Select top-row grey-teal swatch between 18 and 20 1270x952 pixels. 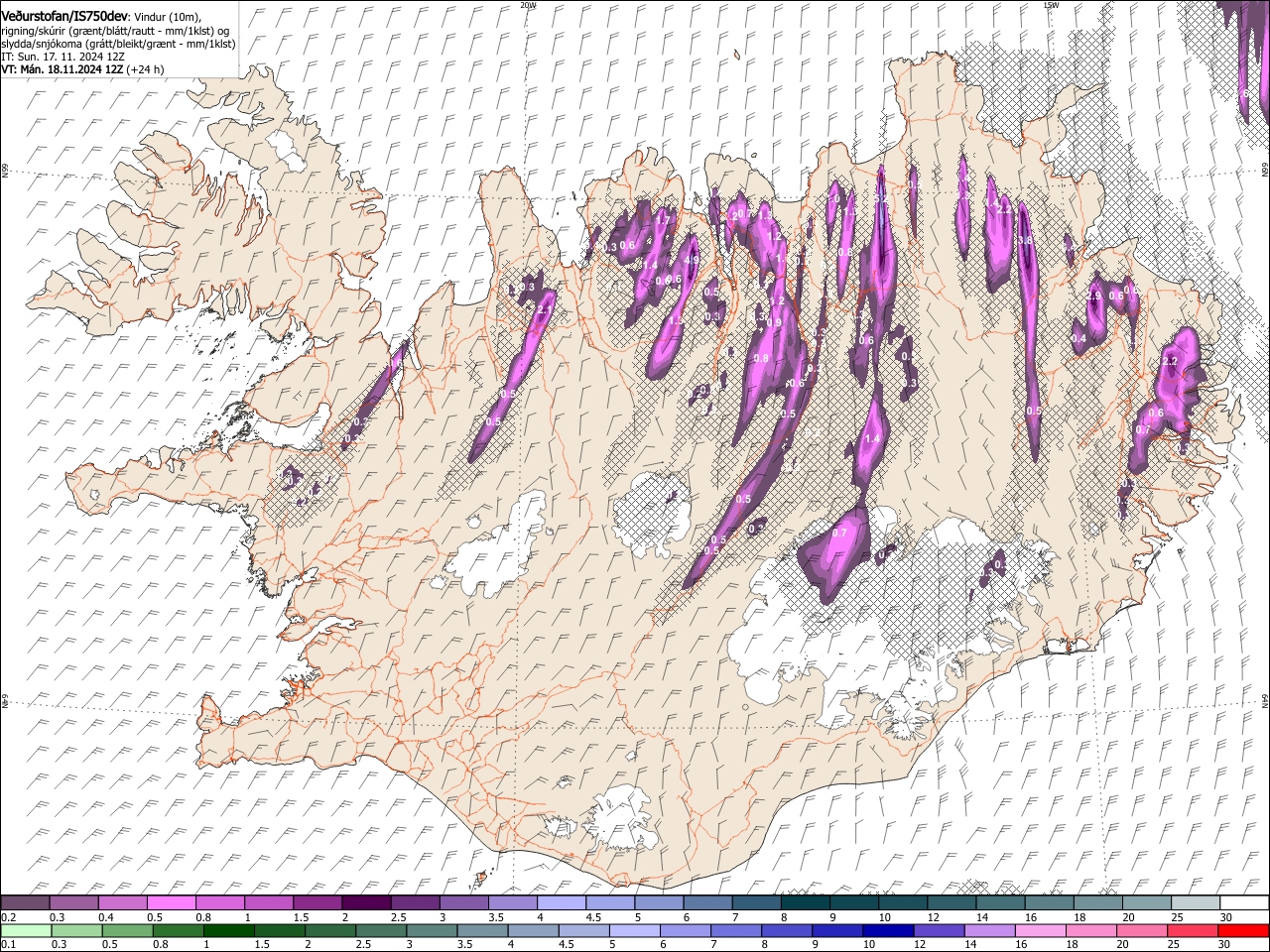tap(1097, 902)
